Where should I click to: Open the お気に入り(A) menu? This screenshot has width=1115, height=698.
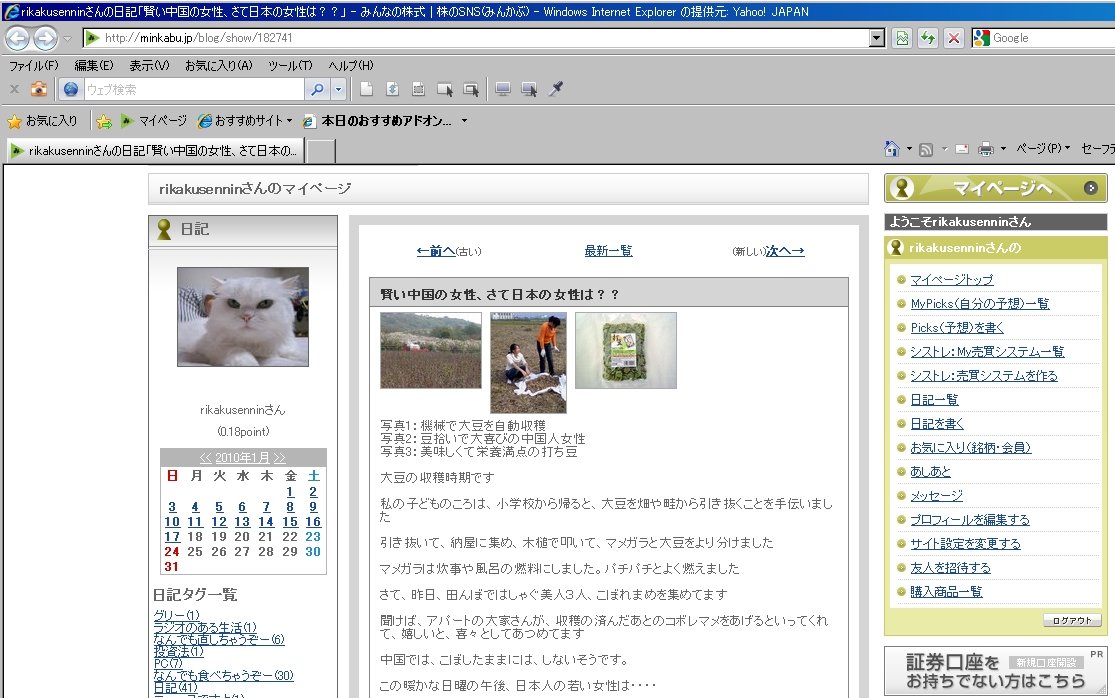coord(218,65)
